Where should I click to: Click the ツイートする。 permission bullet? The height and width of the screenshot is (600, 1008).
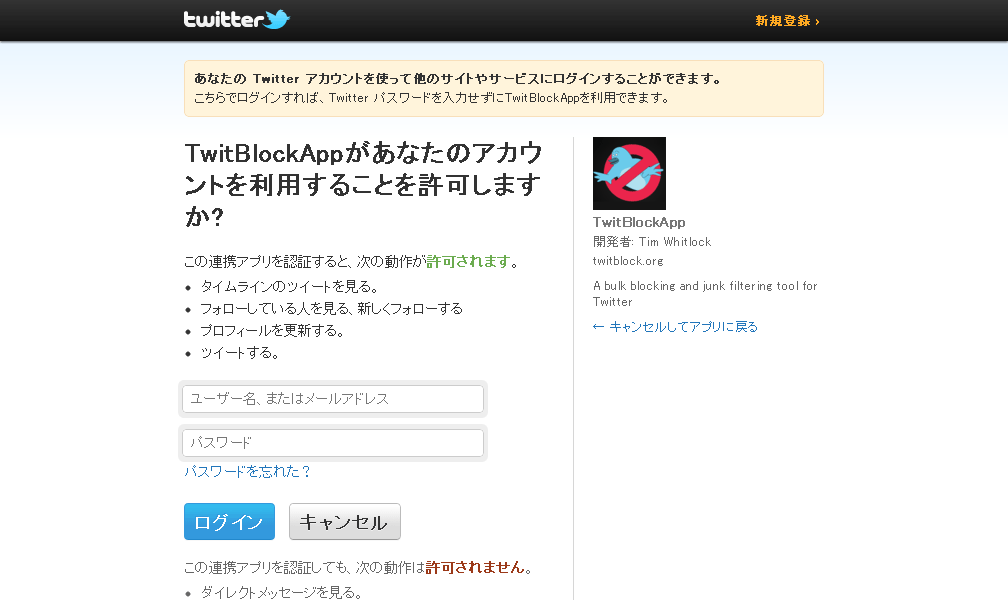[240, 352]
